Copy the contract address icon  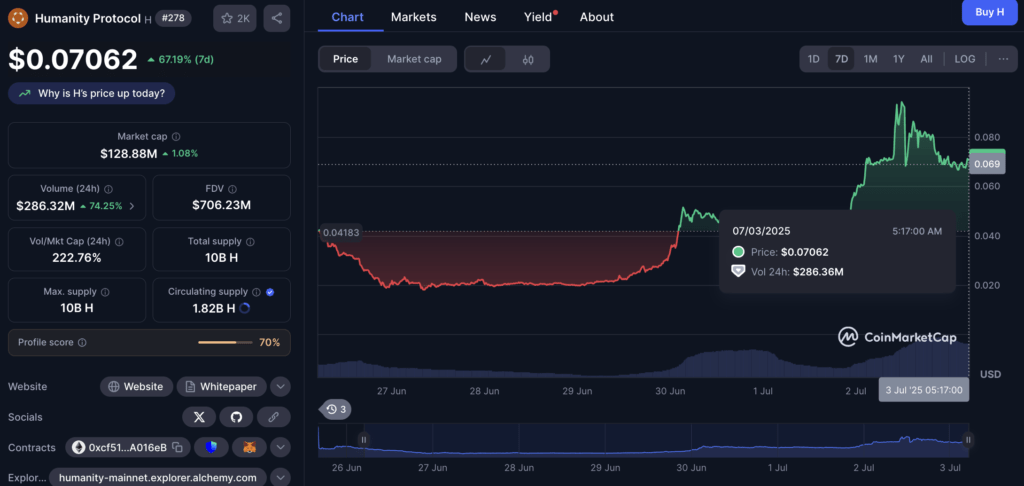click(x=177, y=447)
